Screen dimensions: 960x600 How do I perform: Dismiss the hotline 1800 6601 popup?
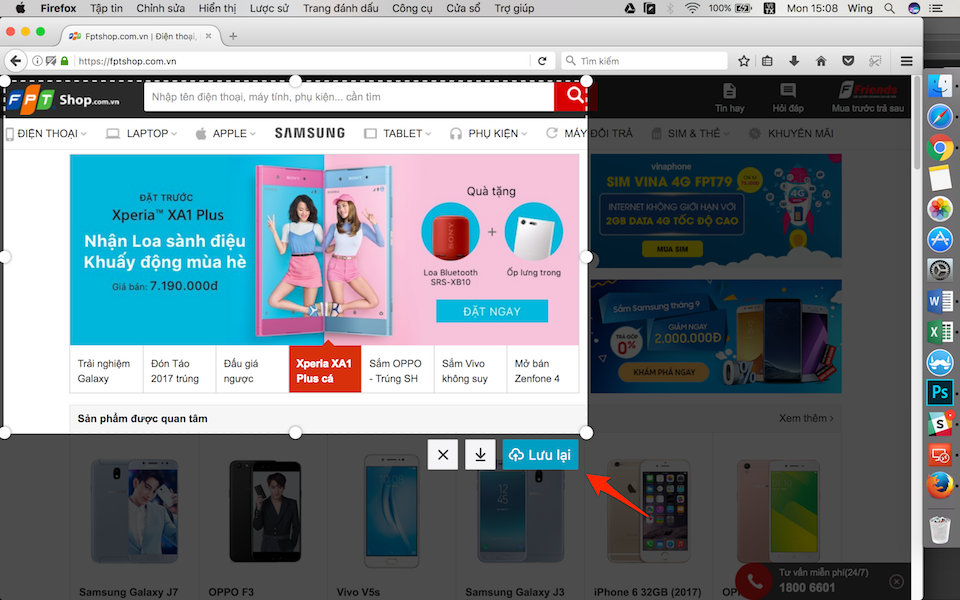click(896, 581)
